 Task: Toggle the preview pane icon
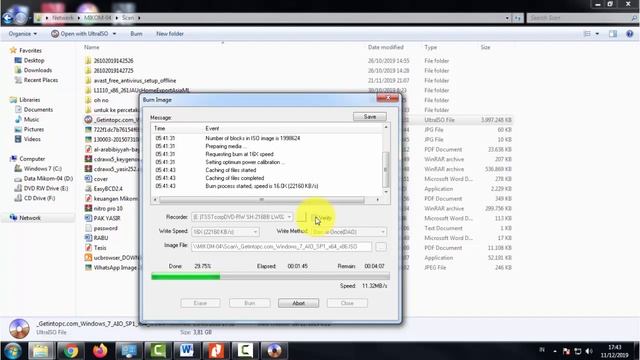click(x=613, y=34)
